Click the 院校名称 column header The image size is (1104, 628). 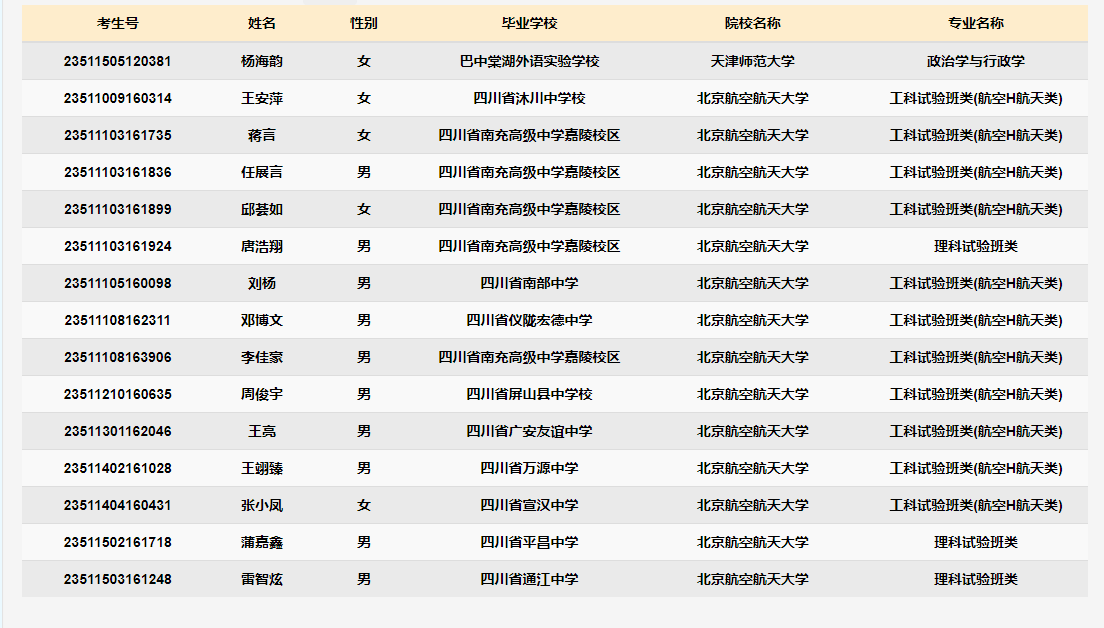tap(752, 23)
